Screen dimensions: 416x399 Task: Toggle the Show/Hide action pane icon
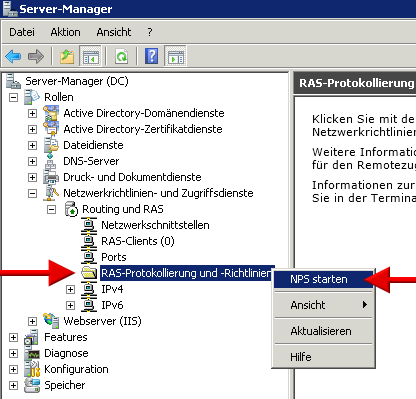pyautogui.click(x=176, y=56)
